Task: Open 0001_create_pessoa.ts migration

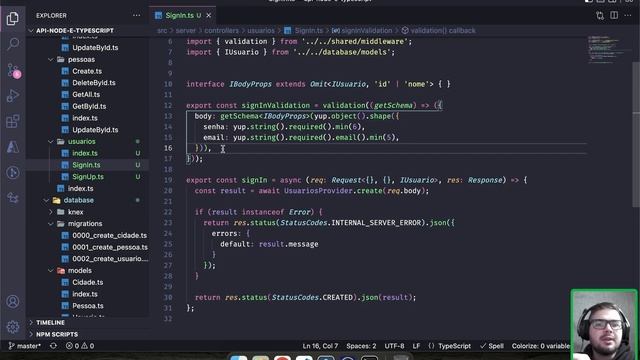Action: [x=109, y=247]
